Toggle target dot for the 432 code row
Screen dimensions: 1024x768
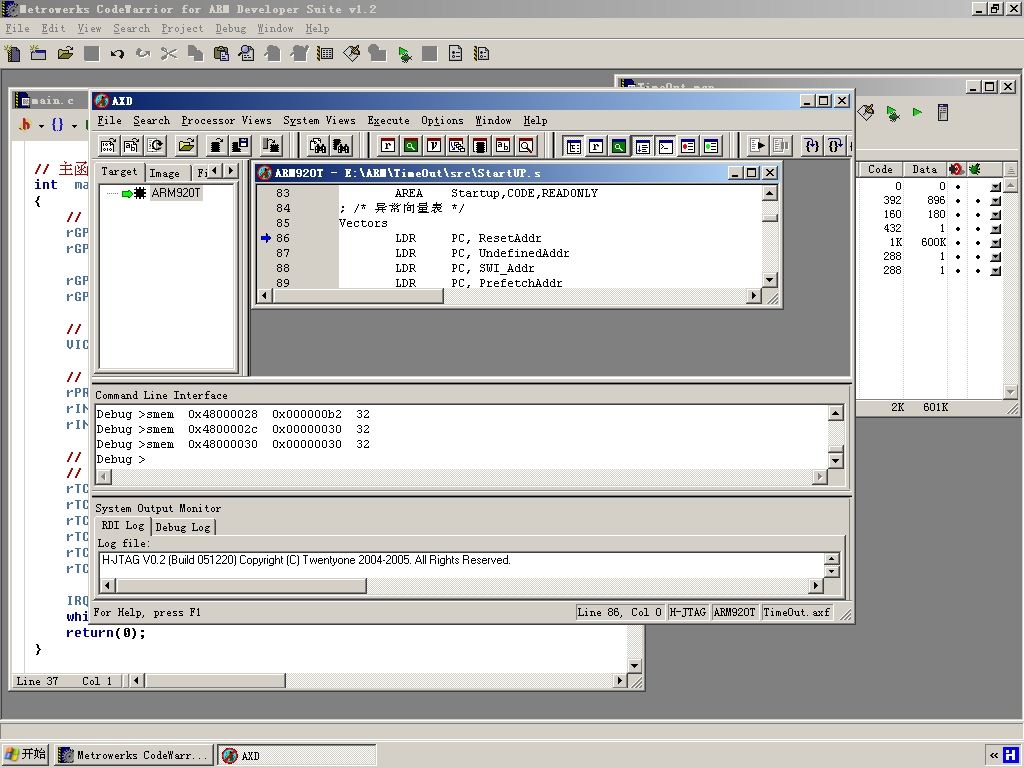pos(958,228)
